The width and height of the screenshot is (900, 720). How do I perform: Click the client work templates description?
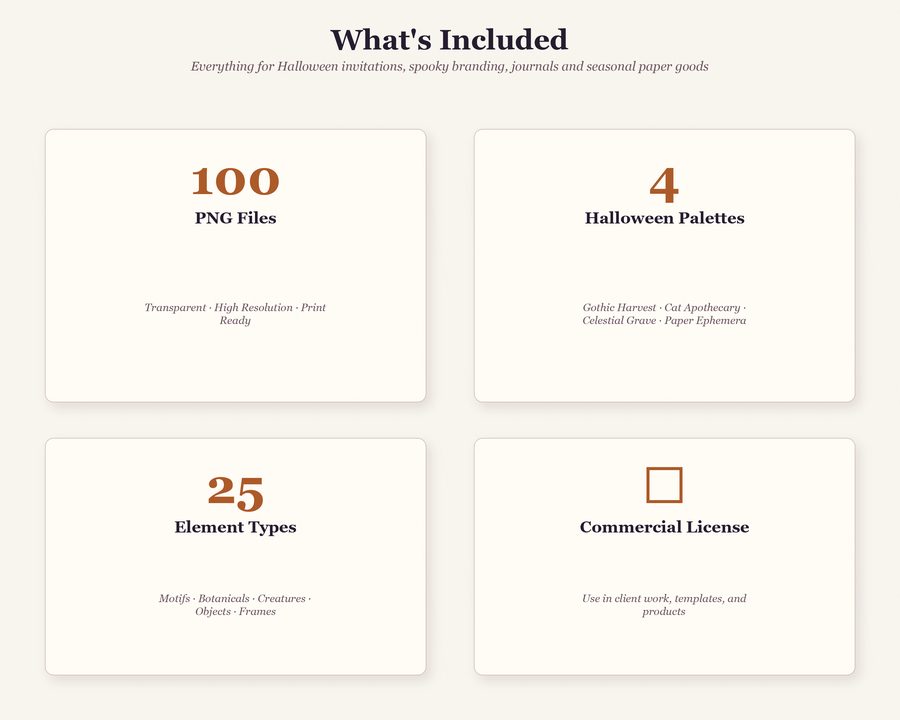(x=664, y=605)
